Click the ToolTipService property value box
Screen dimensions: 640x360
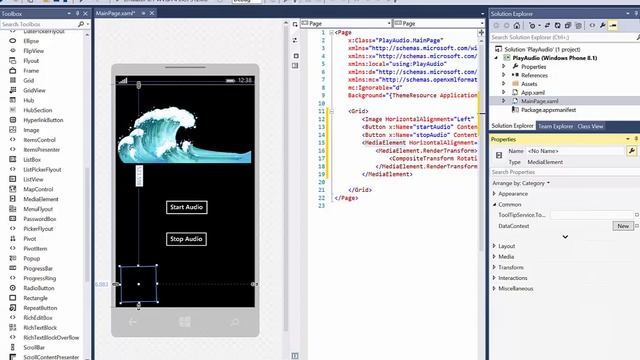pos(591,215)
